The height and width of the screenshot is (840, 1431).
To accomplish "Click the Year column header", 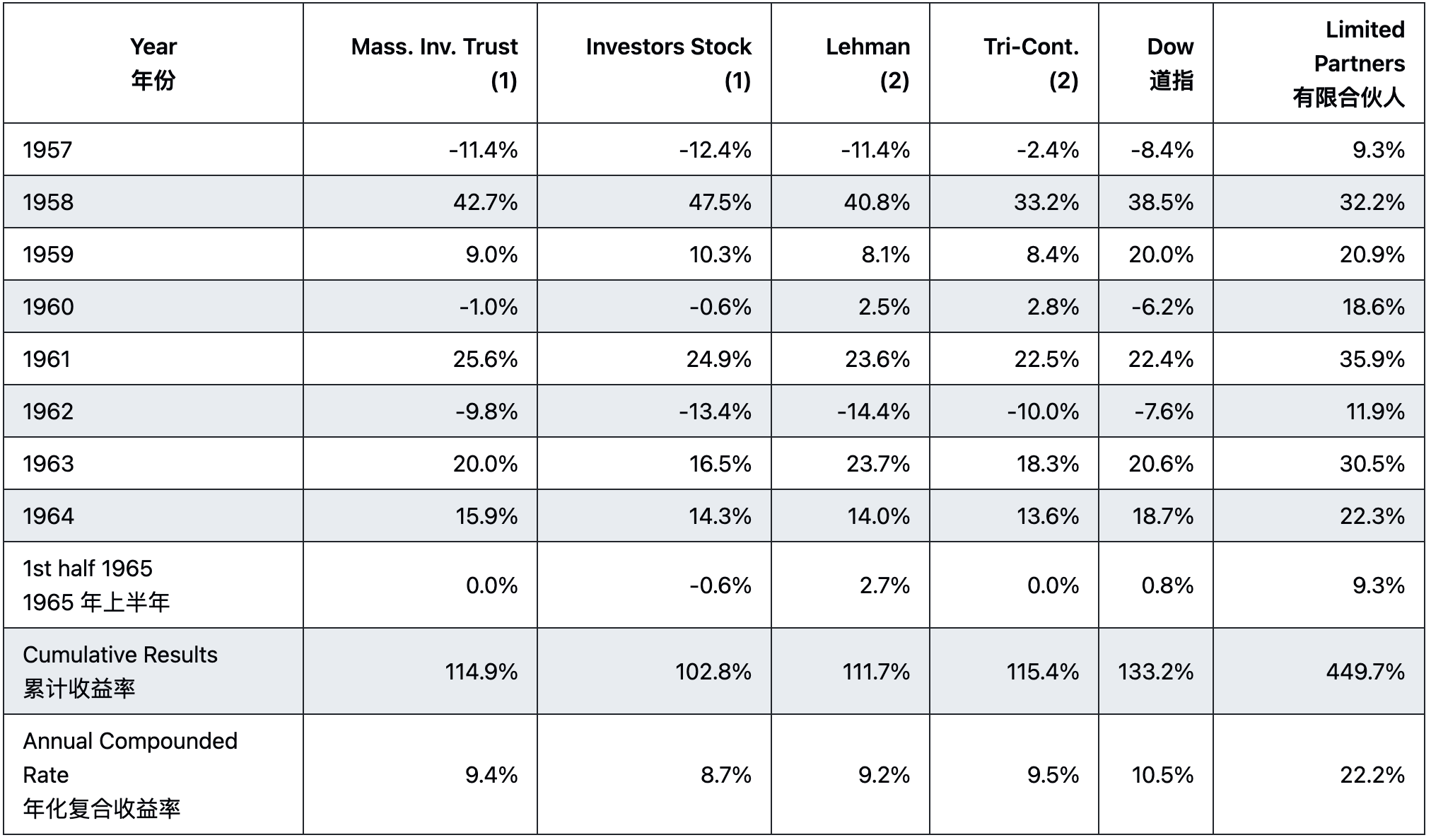I will click(x=153, y=64).
